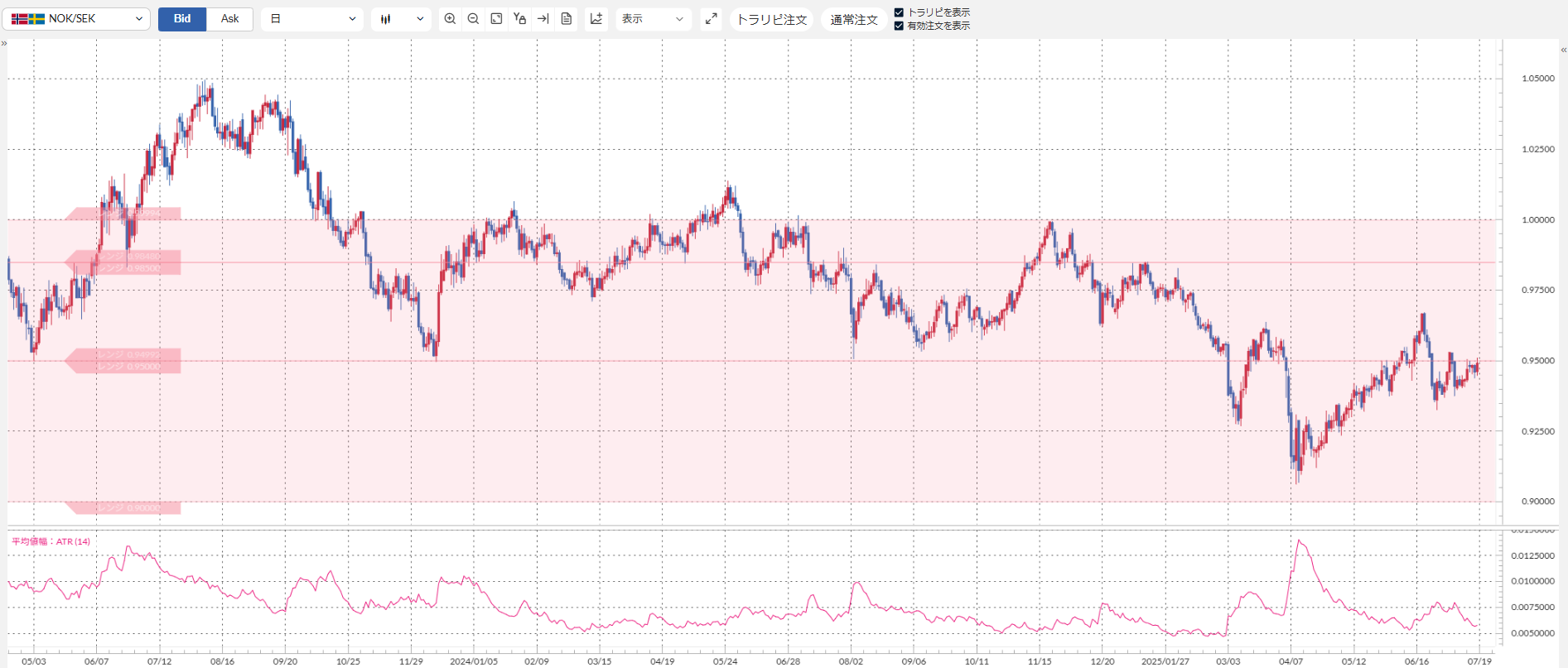Screen dimensions: 1568x668
Task: Uncheck トラリピを表示 checkbox
Action: click(899, 12)
